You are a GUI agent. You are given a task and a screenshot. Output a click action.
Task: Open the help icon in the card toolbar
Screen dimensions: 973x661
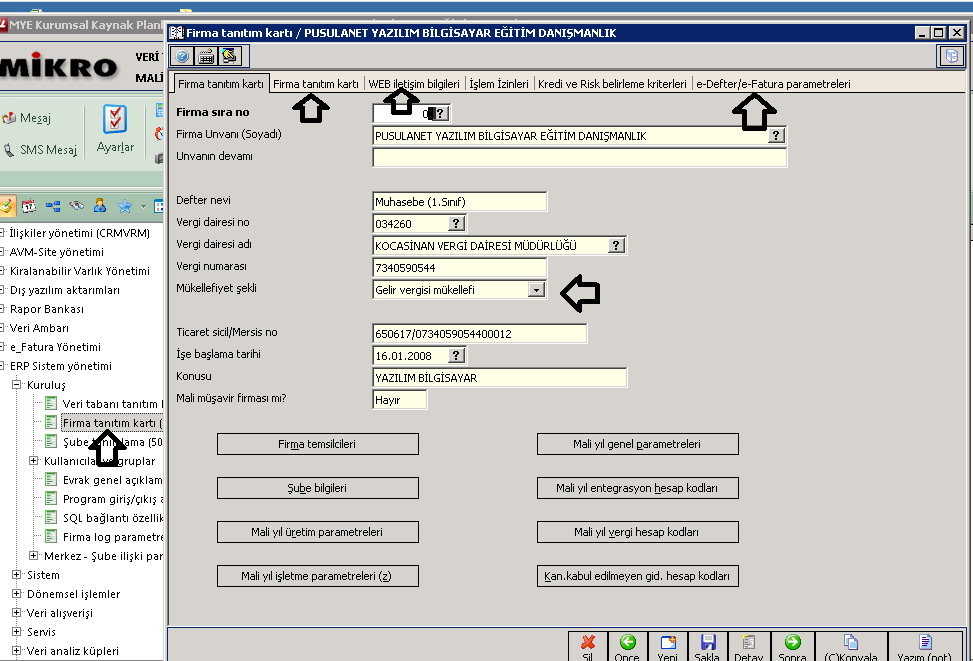[x=182, y=56]
